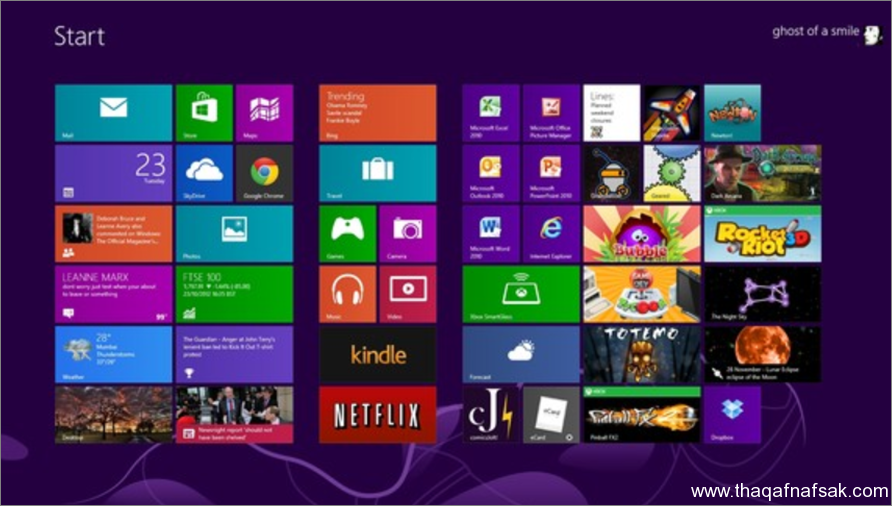Open the Games Xbox controller tile
The height and width of the screenshot is (506, 892).
point(347,233)
